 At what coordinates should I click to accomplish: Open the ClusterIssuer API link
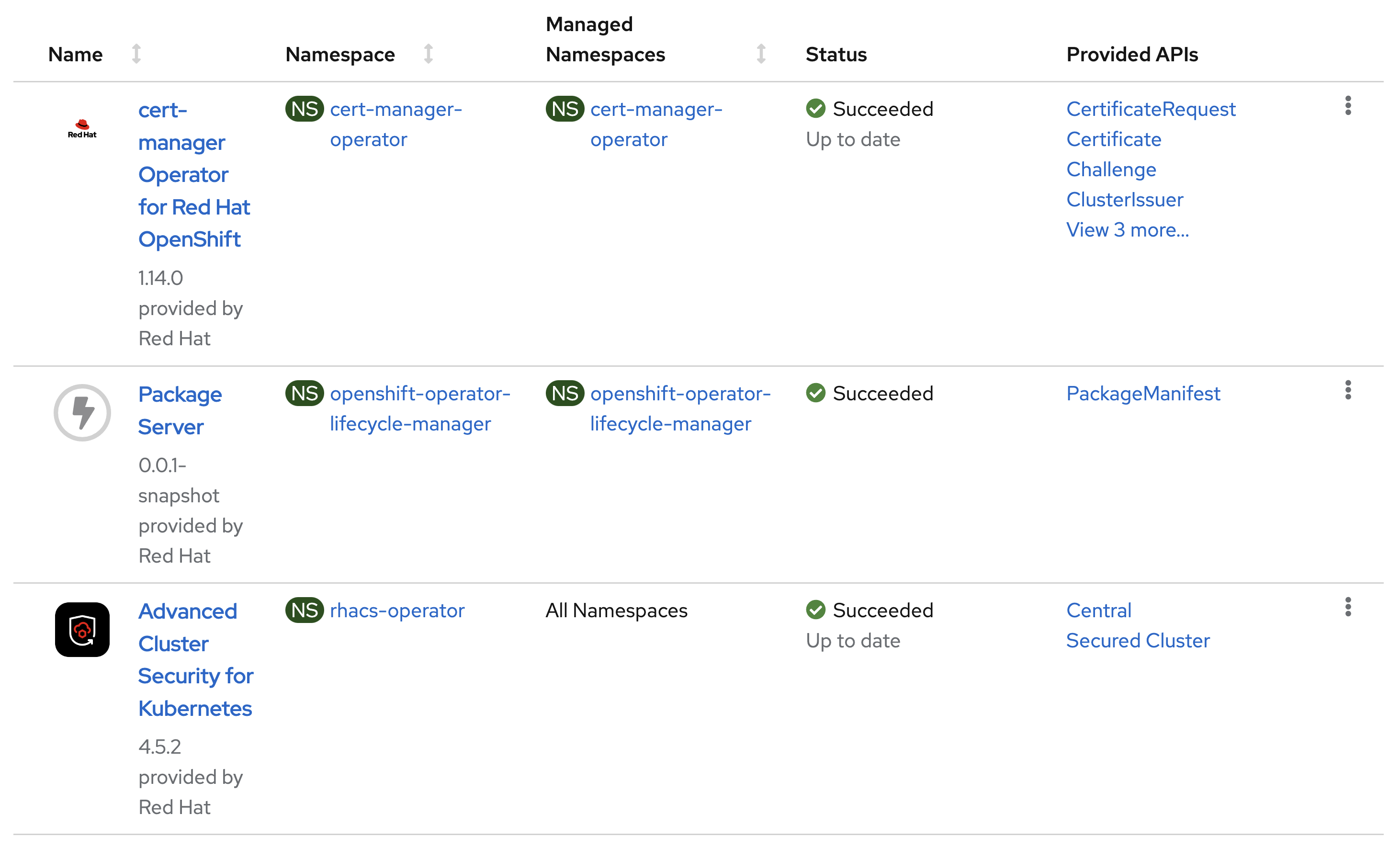point(1124,200)
